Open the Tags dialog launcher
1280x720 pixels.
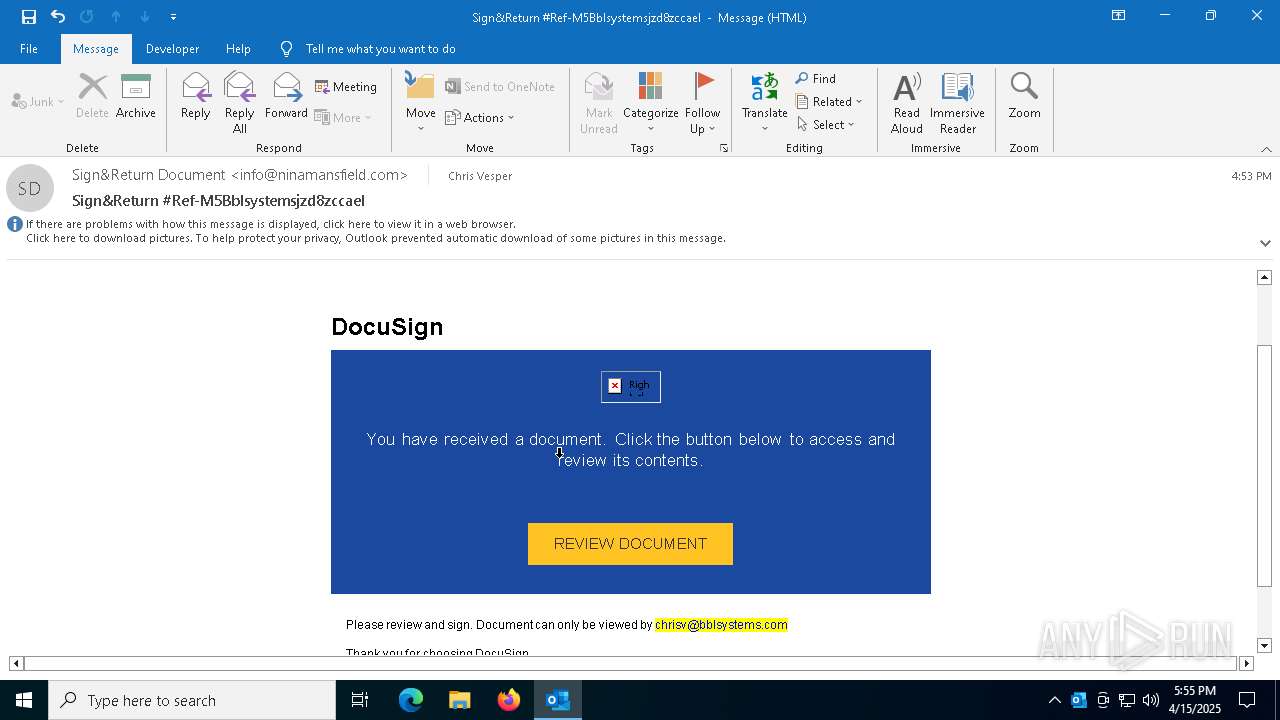723,148
